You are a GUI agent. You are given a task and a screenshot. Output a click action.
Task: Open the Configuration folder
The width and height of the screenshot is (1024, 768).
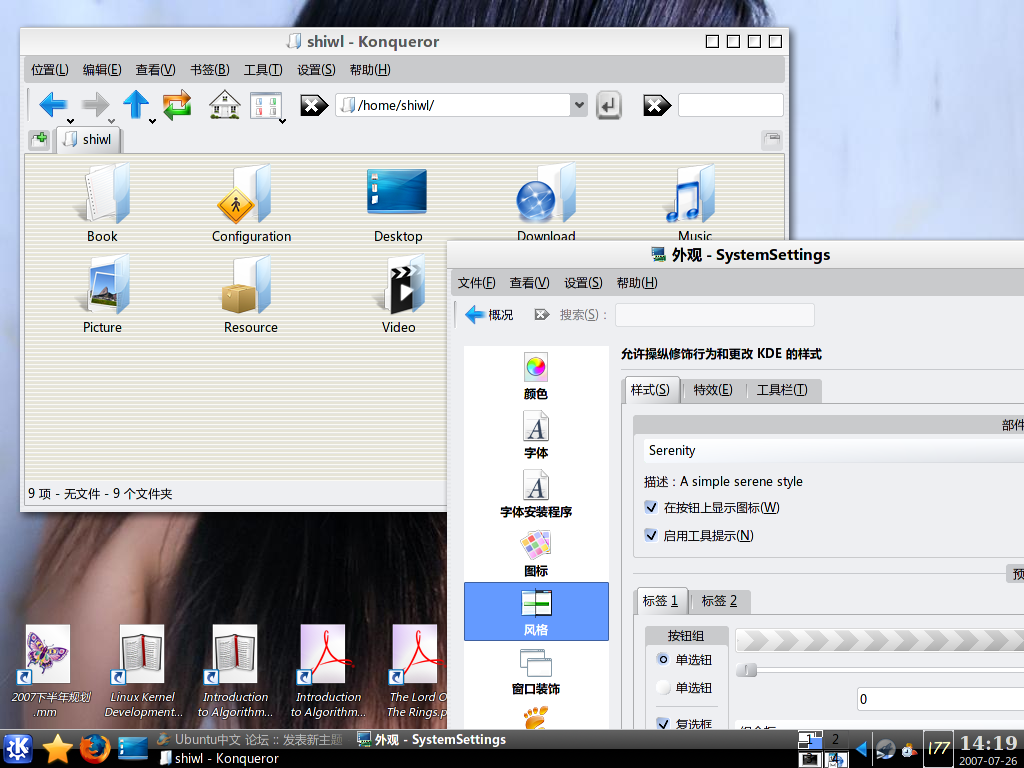point(251,203)
